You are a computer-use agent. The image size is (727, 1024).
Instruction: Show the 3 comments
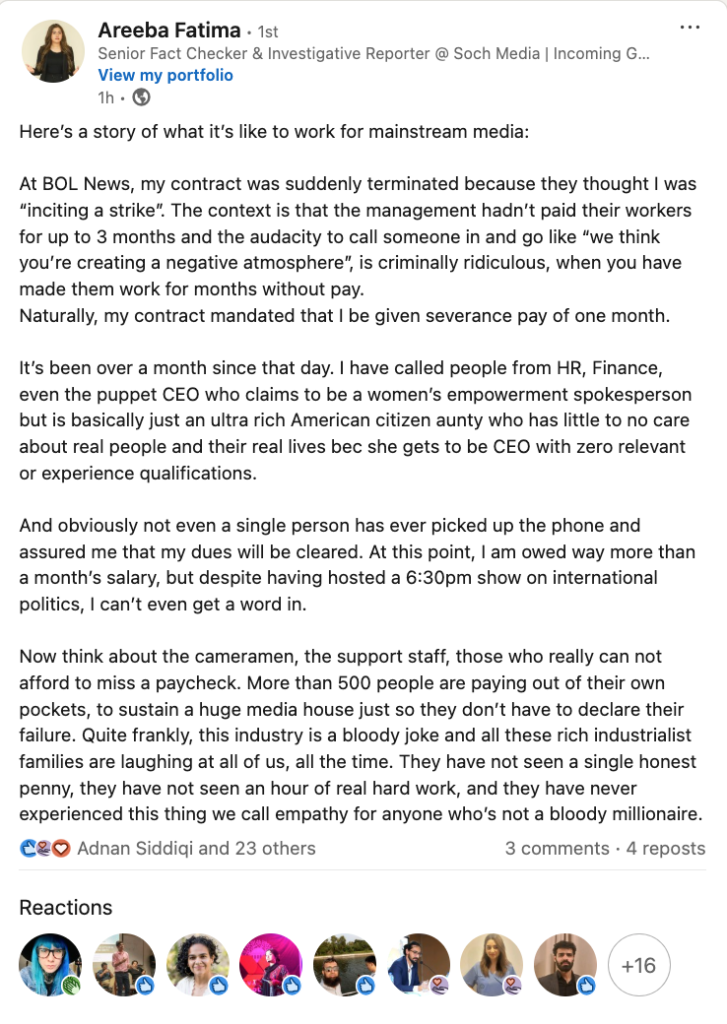[x=557, y=848]
